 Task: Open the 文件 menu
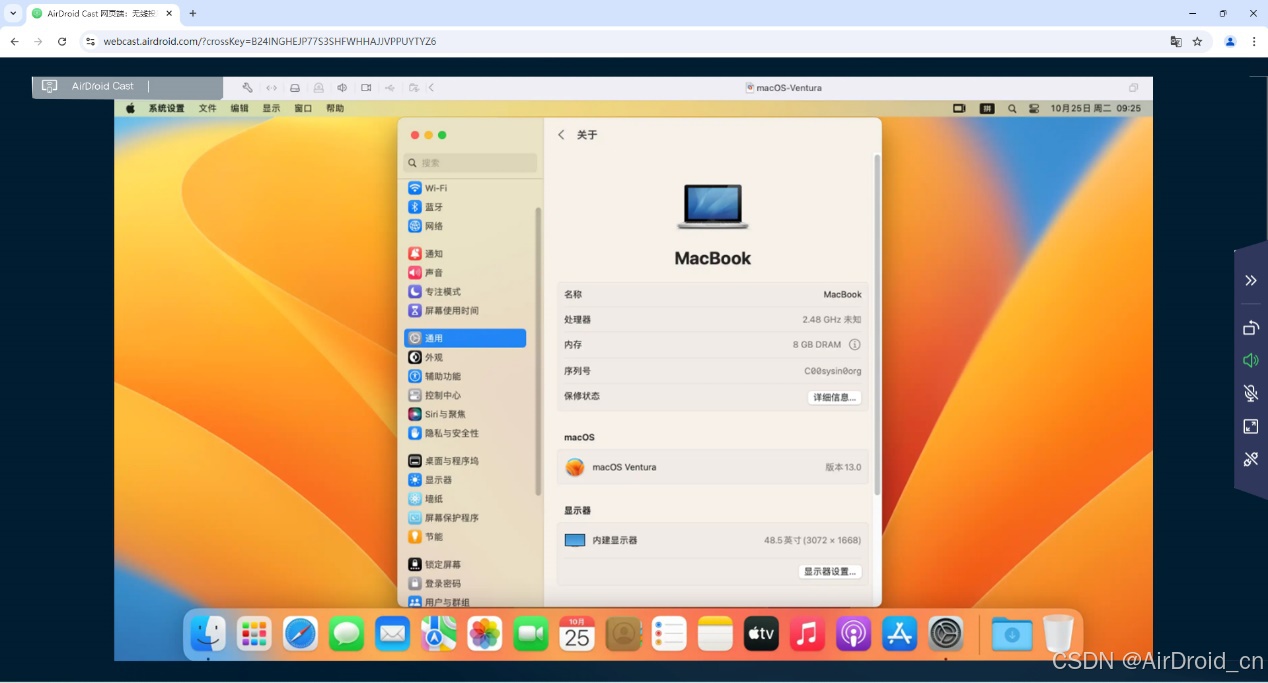click(x=207, y=108)
